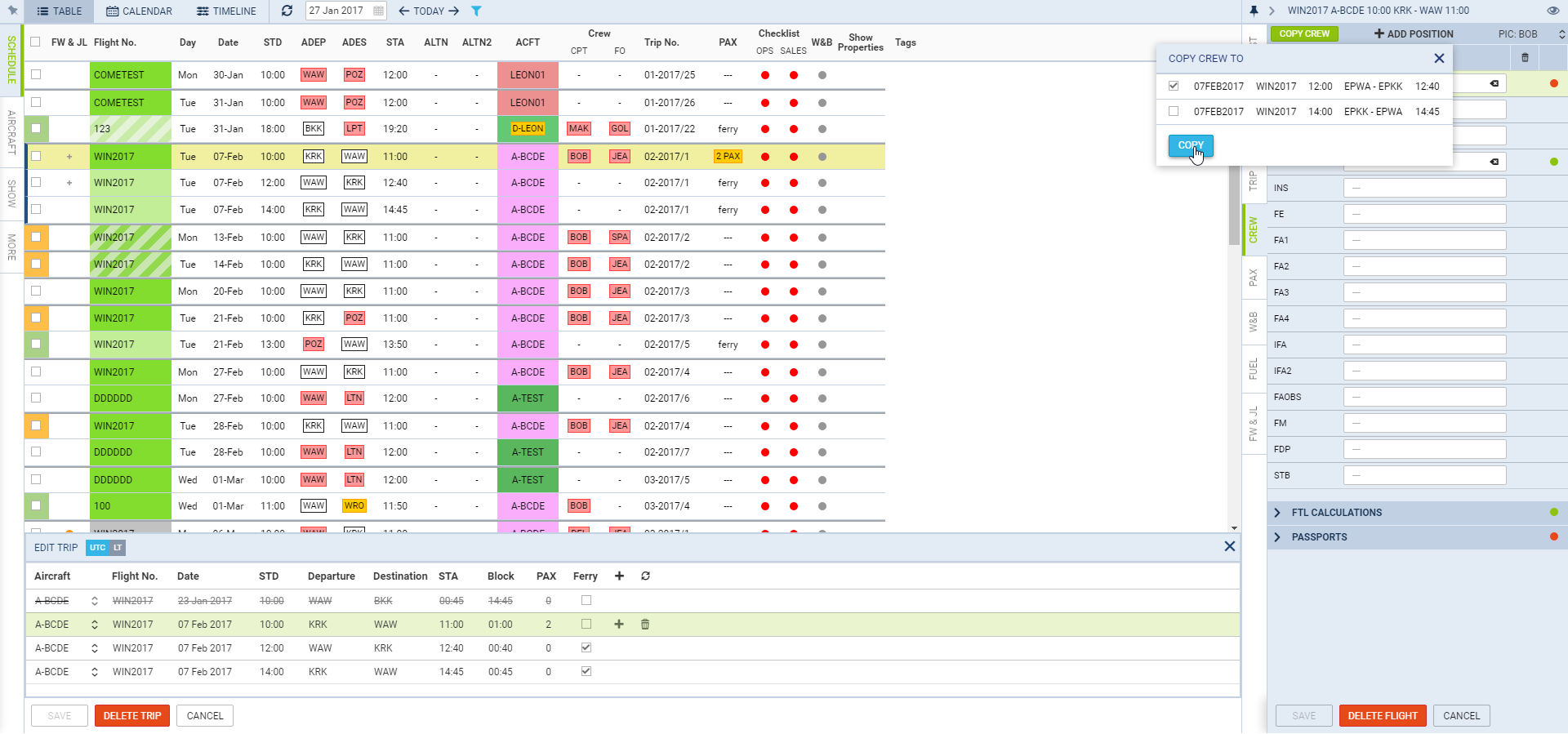Open the schedule filter funnel

(x=476, y=11)
